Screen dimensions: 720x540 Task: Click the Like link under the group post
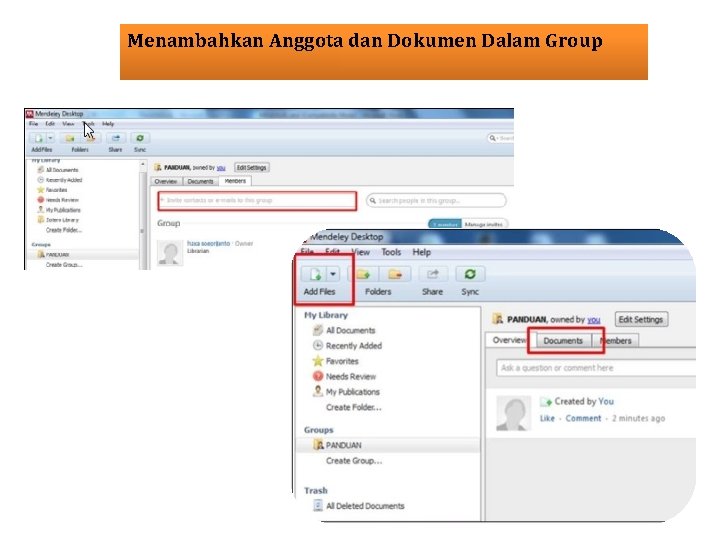point(547,418)
